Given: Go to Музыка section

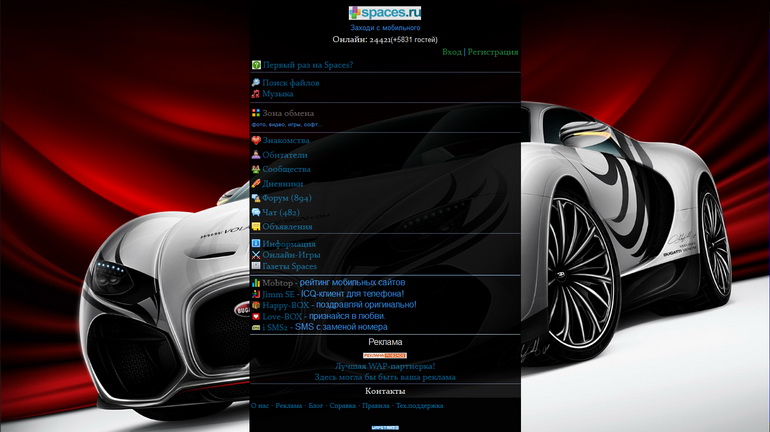Looking at the screenshot, I should 277,93.
